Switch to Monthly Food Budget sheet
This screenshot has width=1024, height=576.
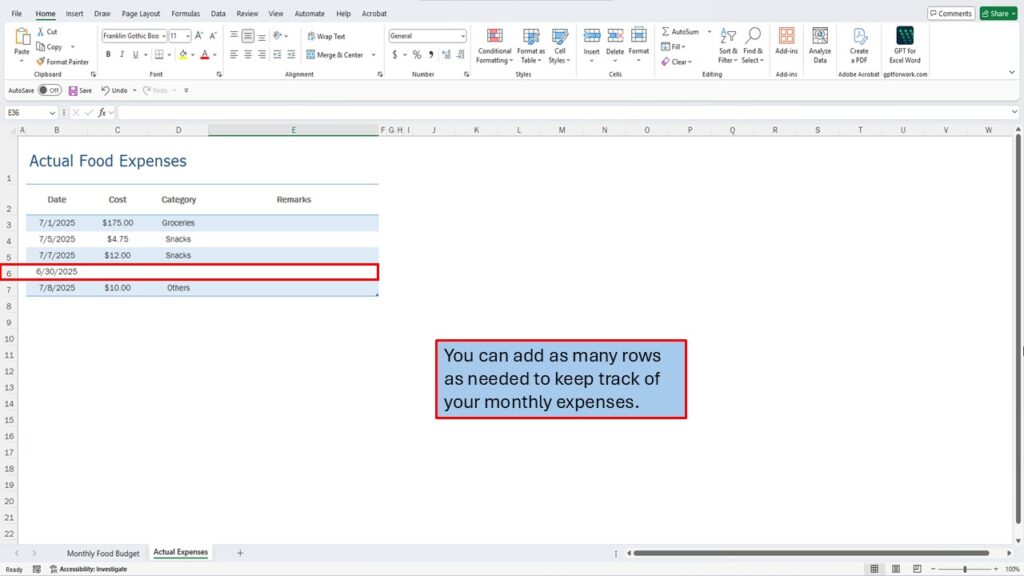coord(103,553)
